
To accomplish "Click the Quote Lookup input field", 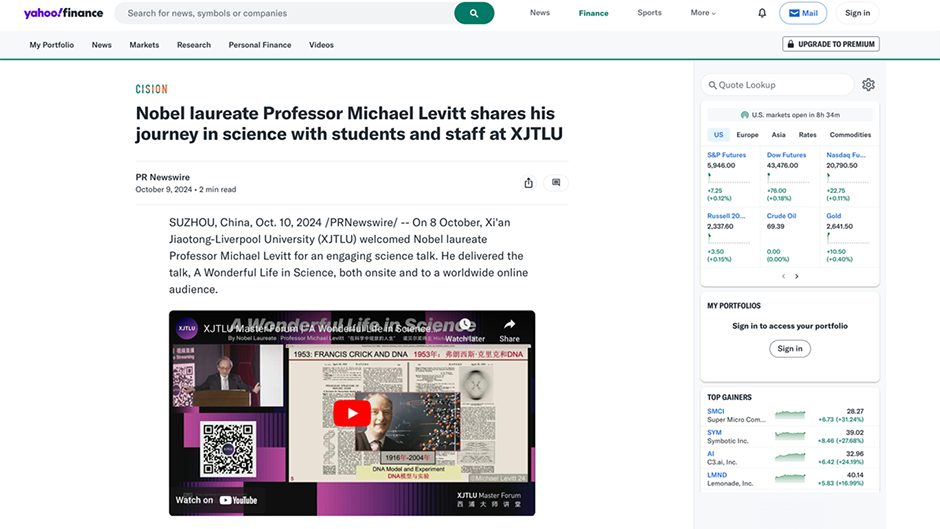I will click(x=777, y=85).
